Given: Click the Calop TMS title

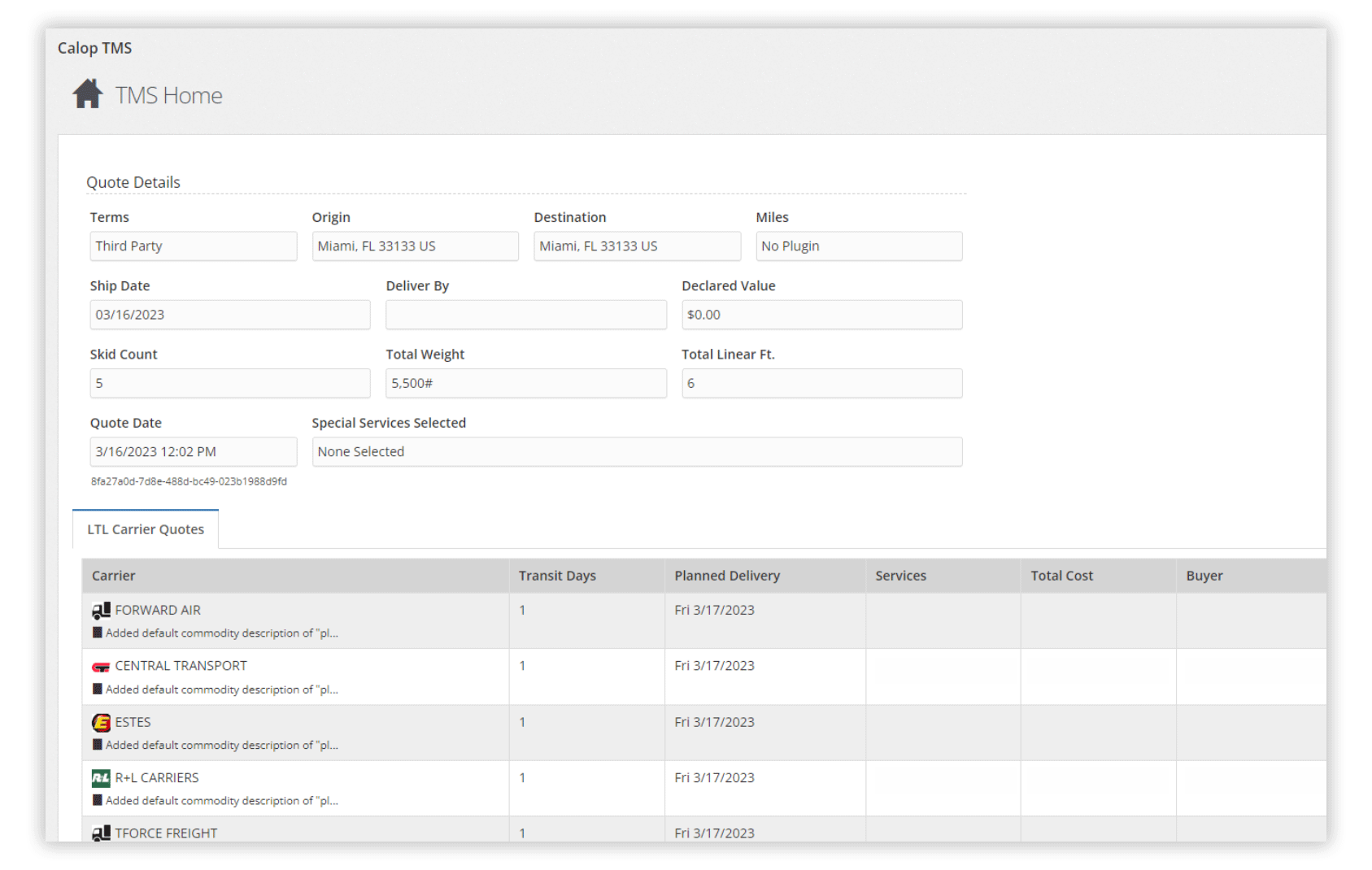Looking at the screenshot, I should tap(94, 48).
